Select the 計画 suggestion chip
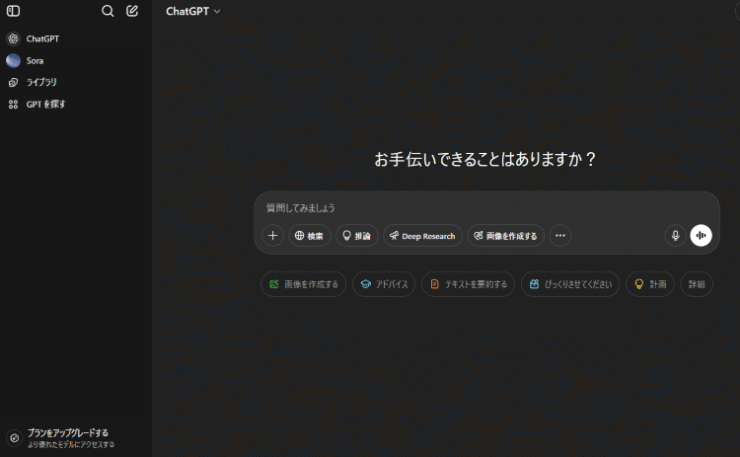740x457 pixels. [x=650, y=284]
